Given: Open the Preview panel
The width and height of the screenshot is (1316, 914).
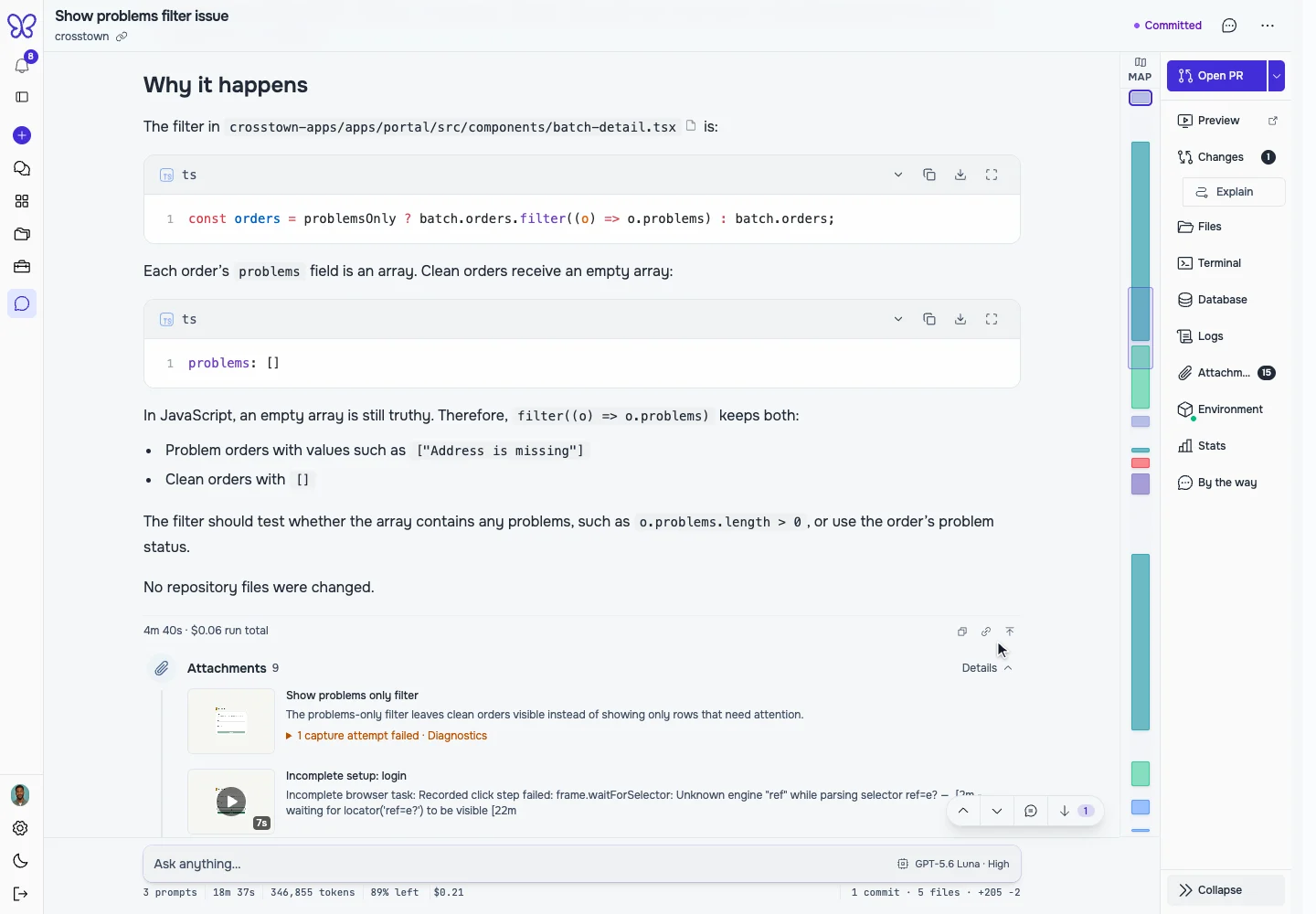Looking at the screenshot, I should point(1219,121).
